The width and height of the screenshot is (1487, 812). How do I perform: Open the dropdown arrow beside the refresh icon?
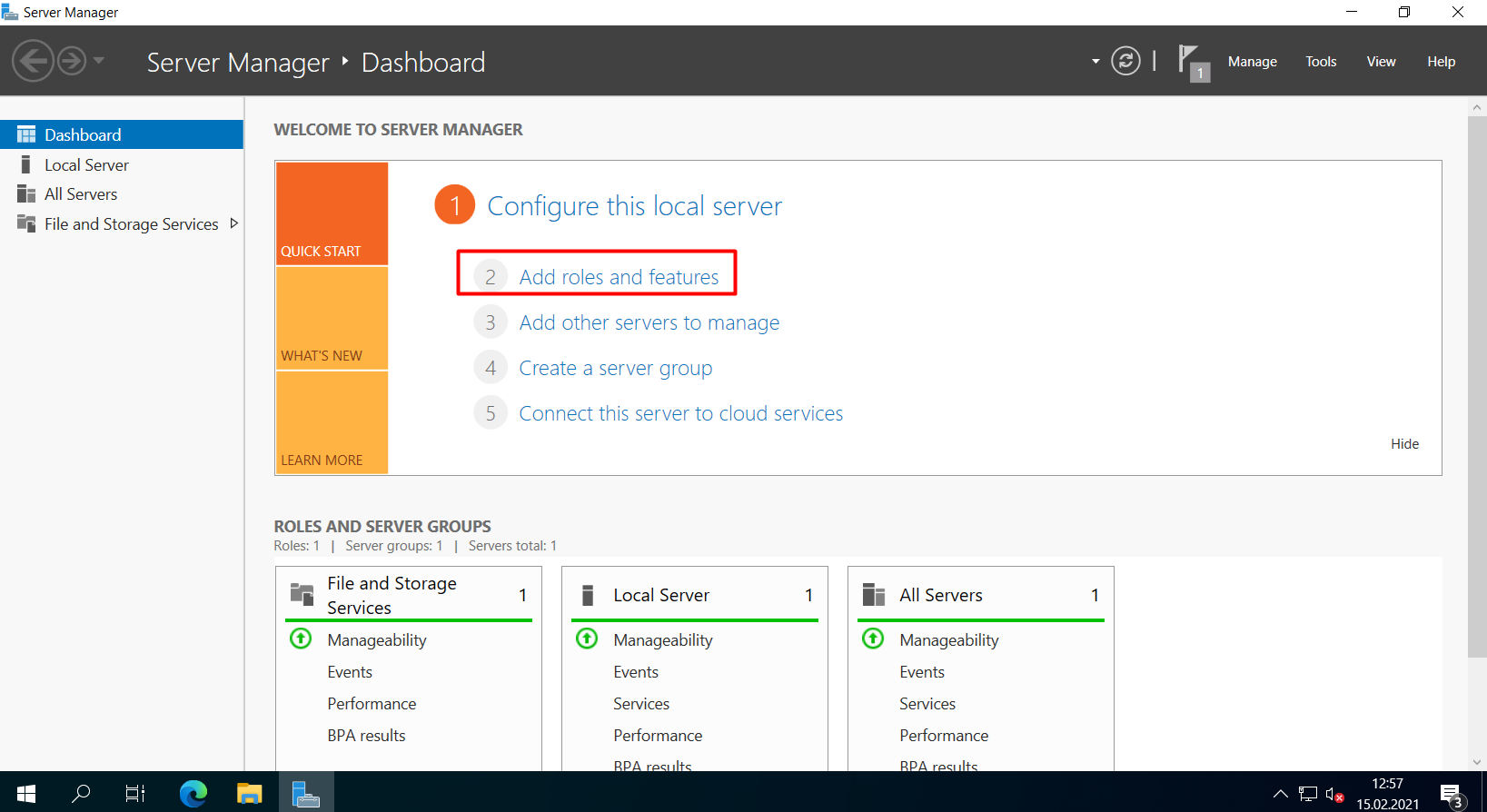1095,62
